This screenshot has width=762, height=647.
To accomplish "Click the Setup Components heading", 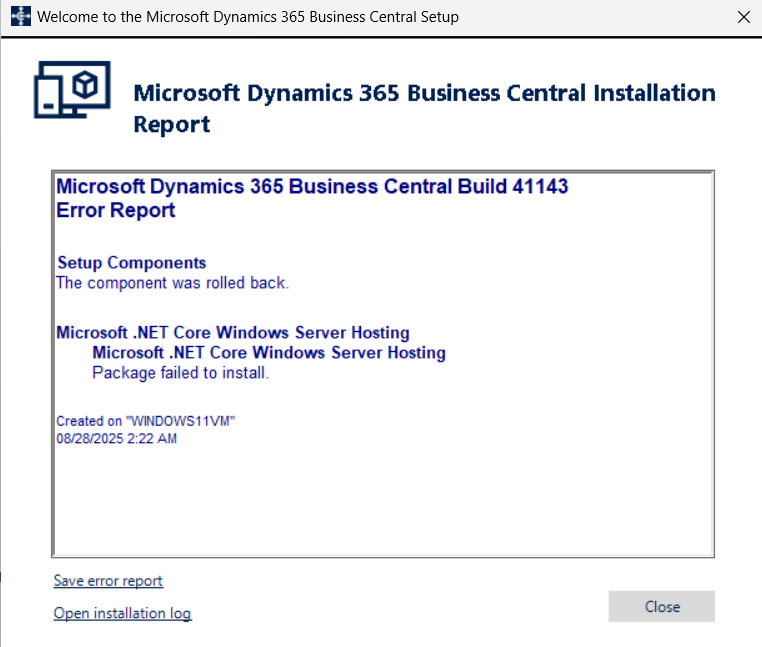I will (132, 262).
